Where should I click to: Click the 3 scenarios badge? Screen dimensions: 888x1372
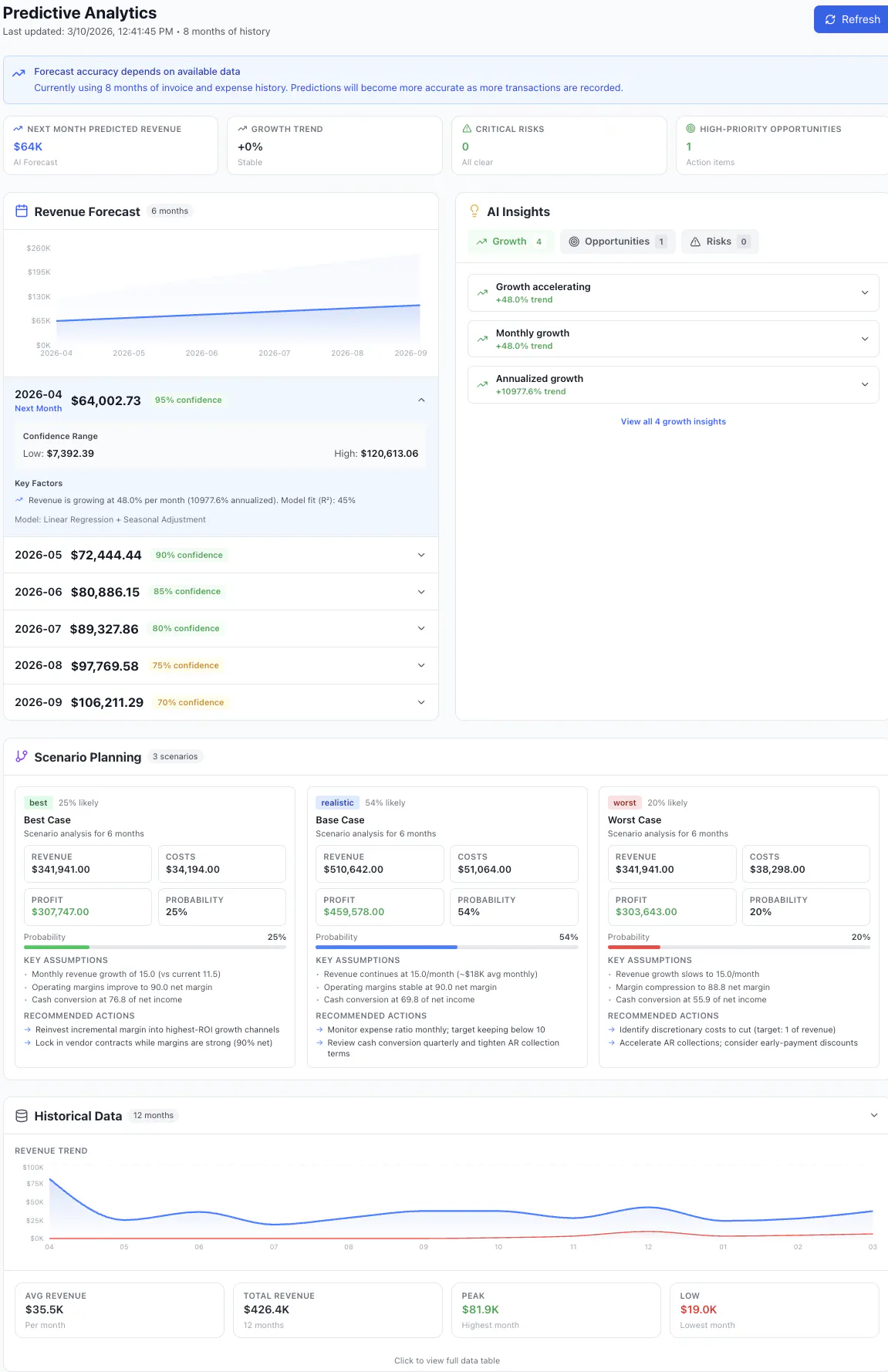pos(175,756)
